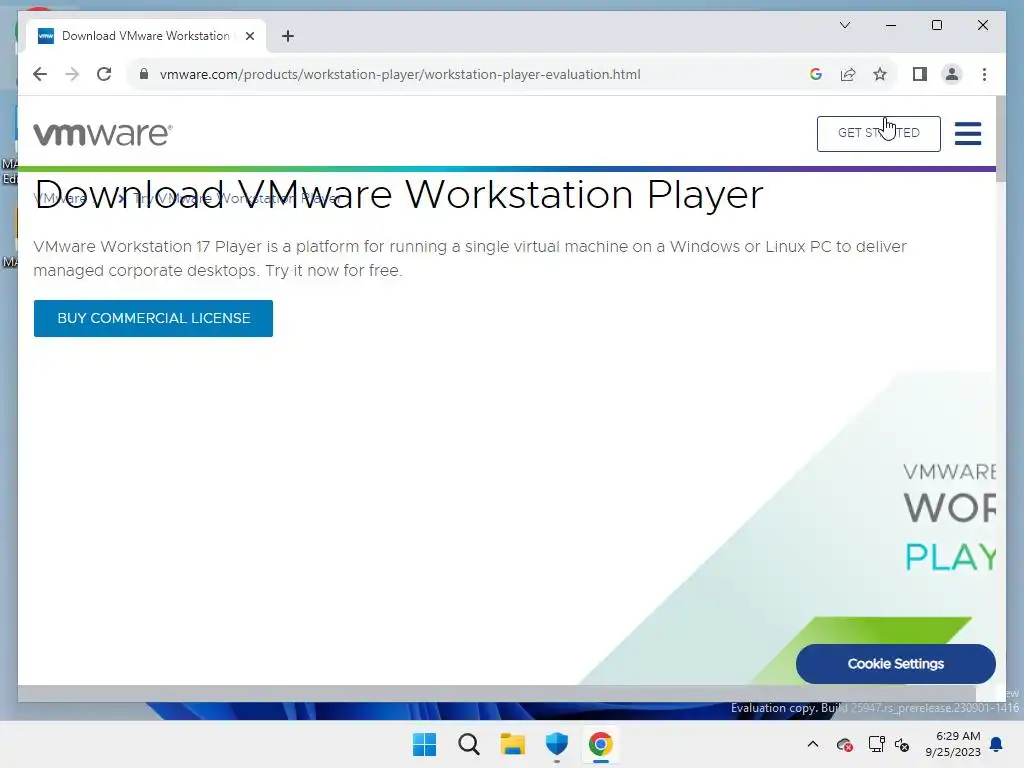
Task: Click the muted volume tray icon
Action: pyautogui.click(x=902, y=744)
